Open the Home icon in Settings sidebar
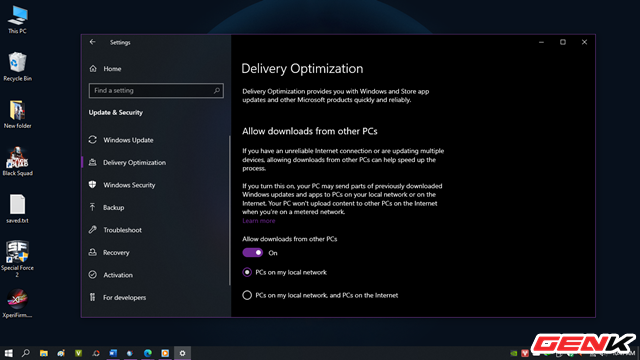The width and height of the screenshot is (640, 360). (x=93, y=69)
